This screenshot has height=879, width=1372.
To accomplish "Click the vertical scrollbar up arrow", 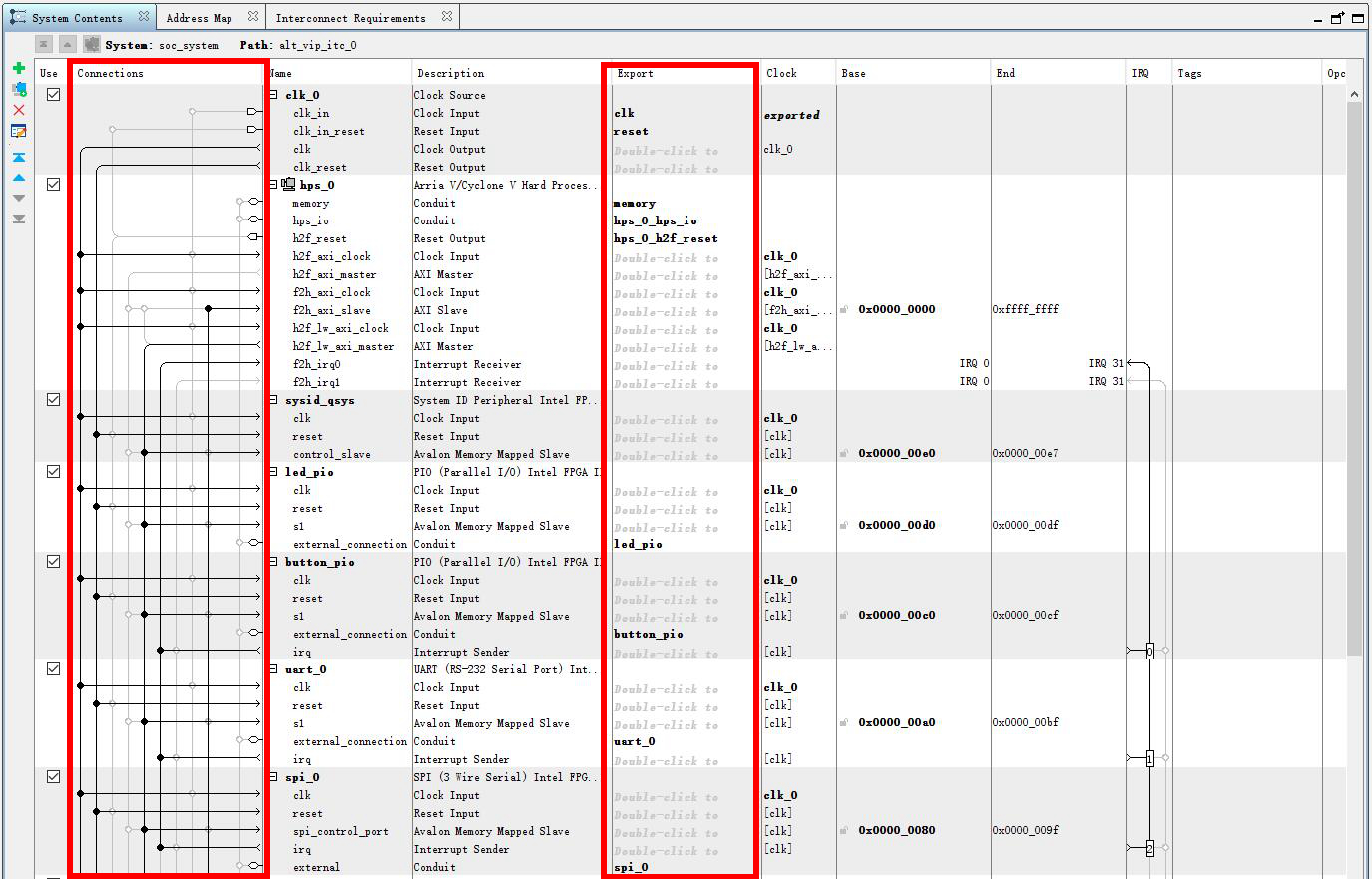I will tap(1354, 94).
